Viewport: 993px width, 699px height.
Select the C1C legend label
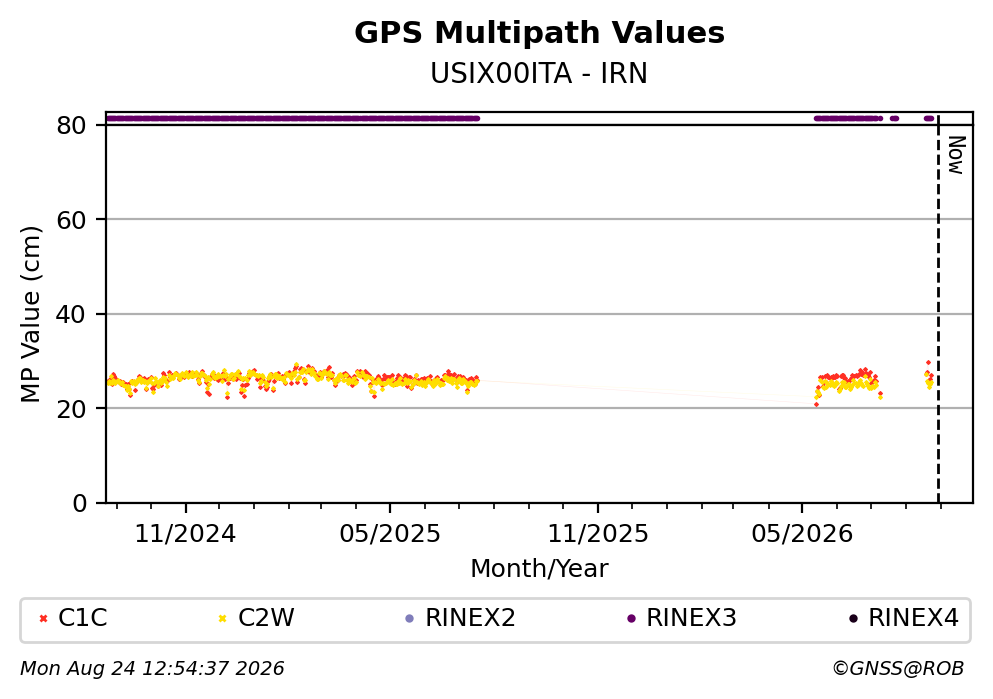click(x=82, y=617)
